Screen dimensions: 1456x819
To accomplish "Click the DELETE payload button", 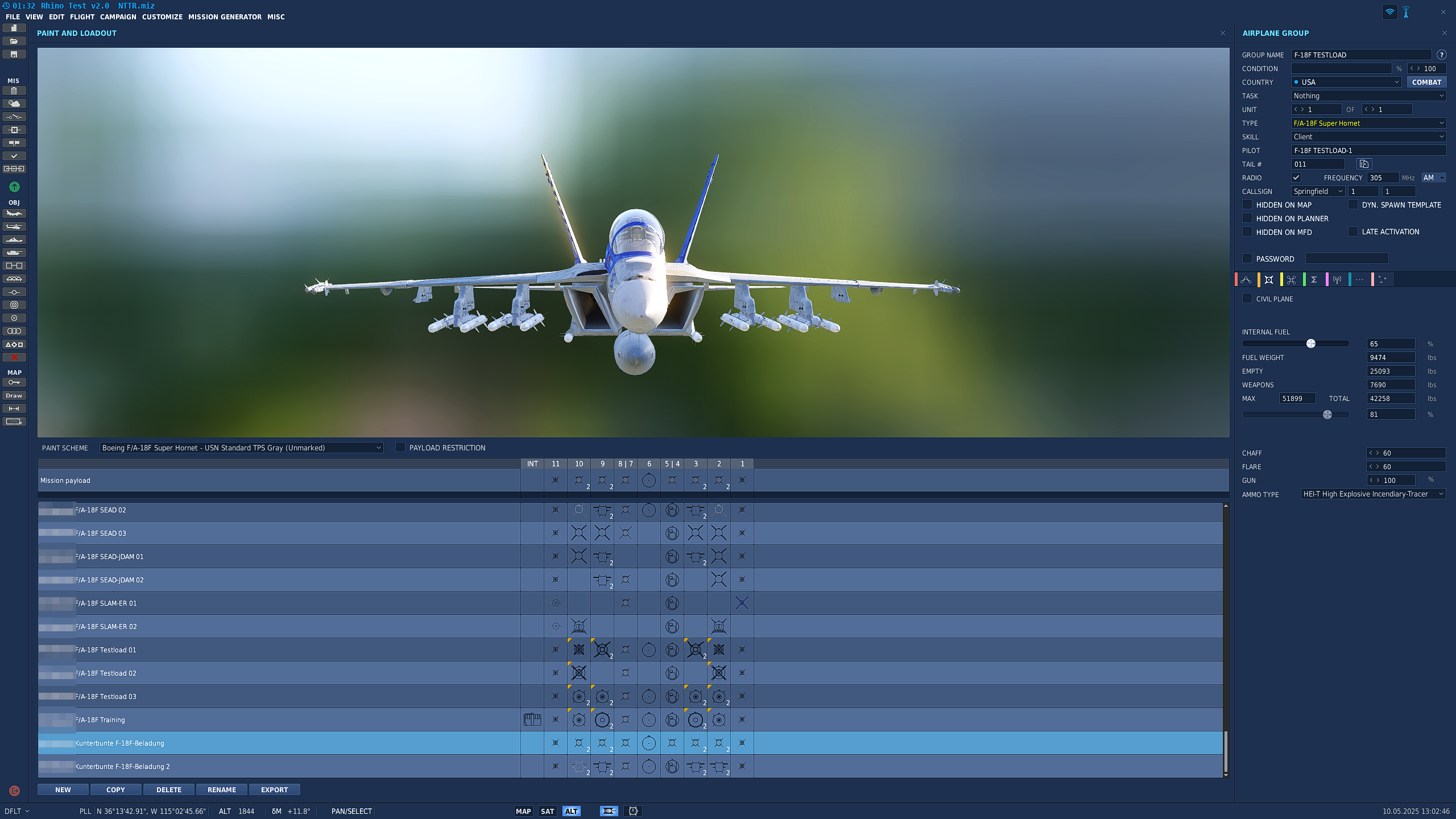I will pyautogui.click(x=169, y=789).
